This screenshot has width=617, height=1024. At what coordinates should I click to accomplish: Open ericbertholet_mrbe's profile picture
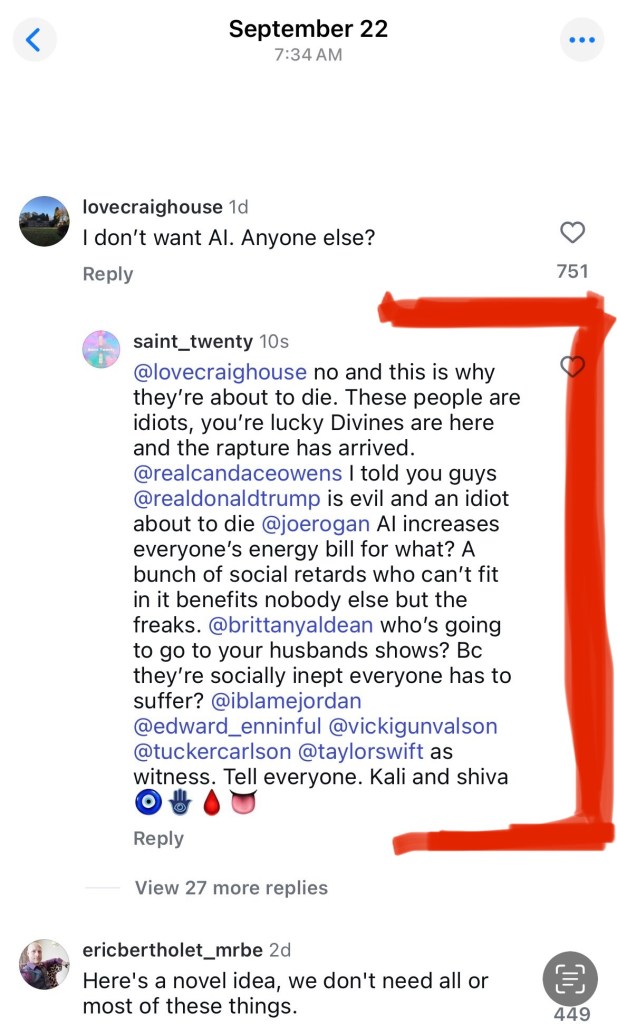45,965
